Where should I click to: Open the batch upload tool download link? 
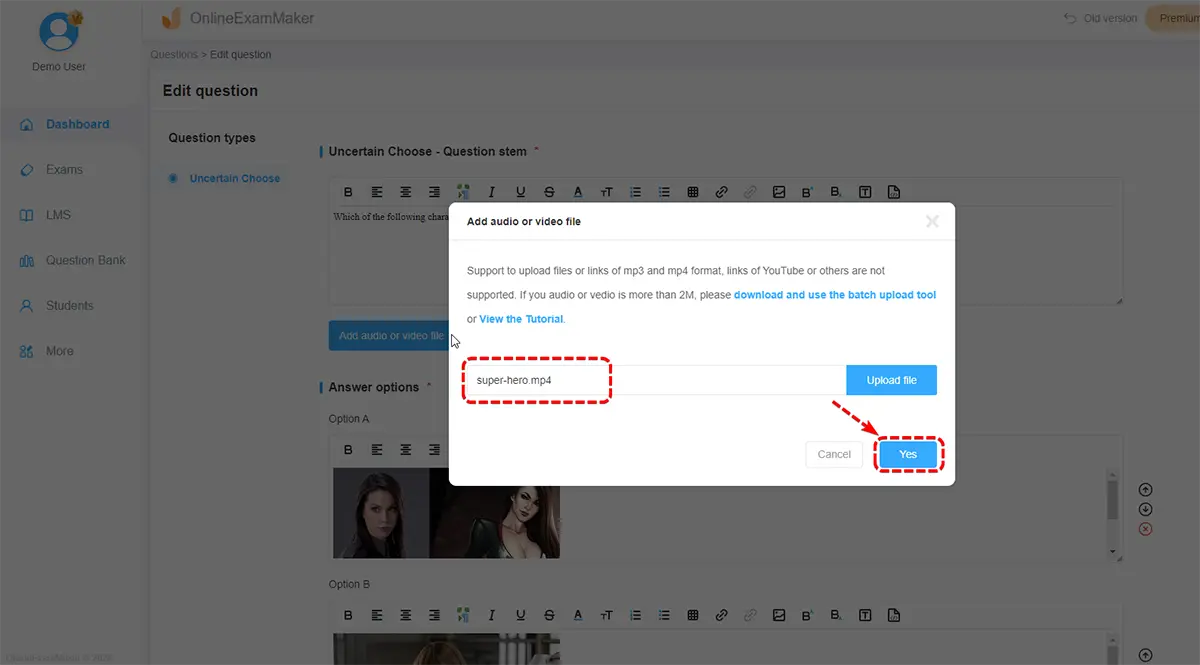(835, 295)
